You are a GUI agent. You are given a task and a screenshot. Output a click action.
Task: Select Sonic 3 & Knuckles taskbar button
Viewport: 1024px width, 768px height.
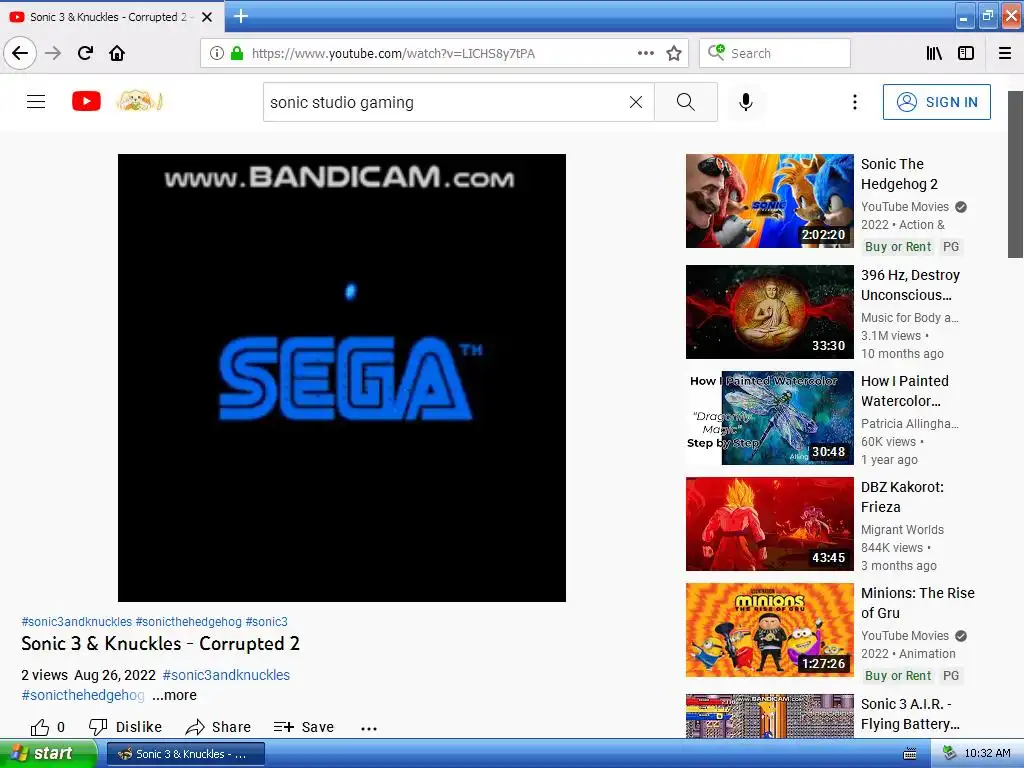[185, 754]
